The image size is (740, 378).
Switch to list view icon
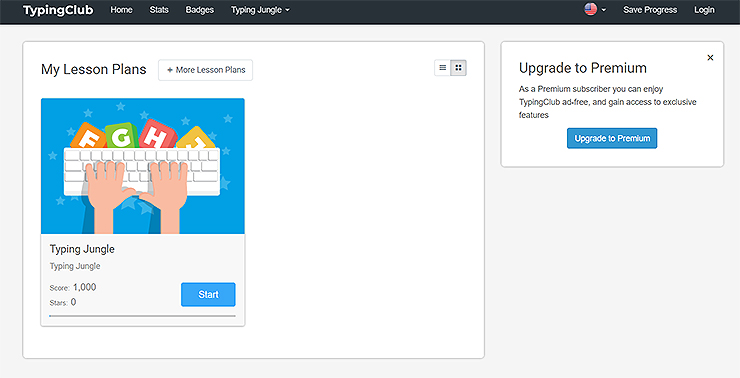point(443,68)
